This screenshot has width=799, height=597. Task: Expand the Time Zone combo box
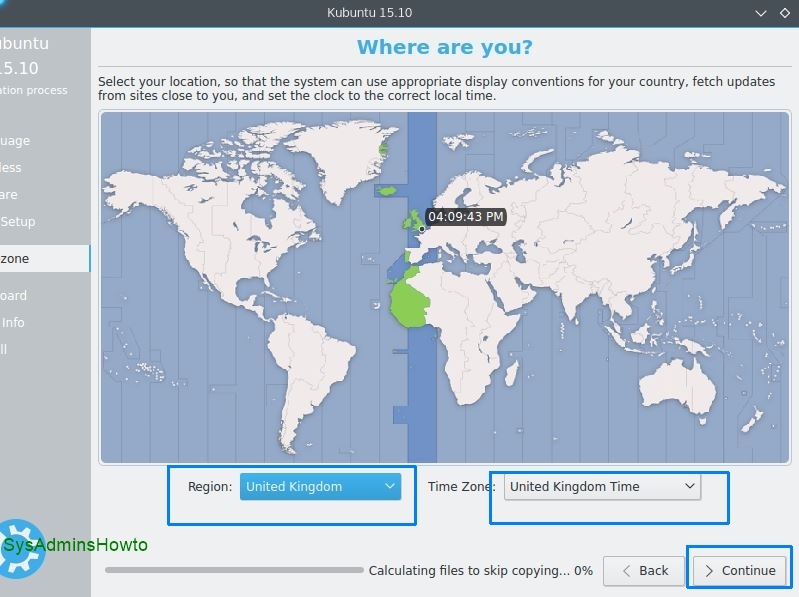click(602, 487)
